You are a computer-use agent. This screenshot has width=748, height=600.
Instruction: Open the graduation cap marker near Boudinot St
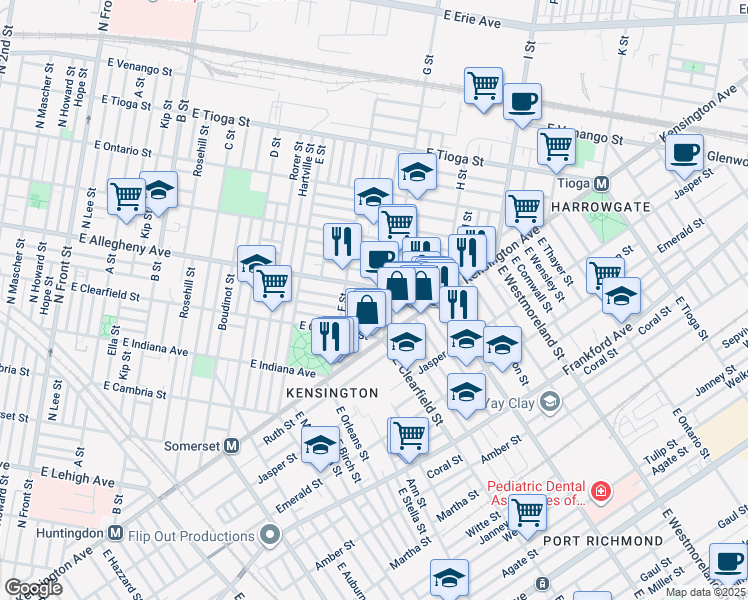click(255, 261)
